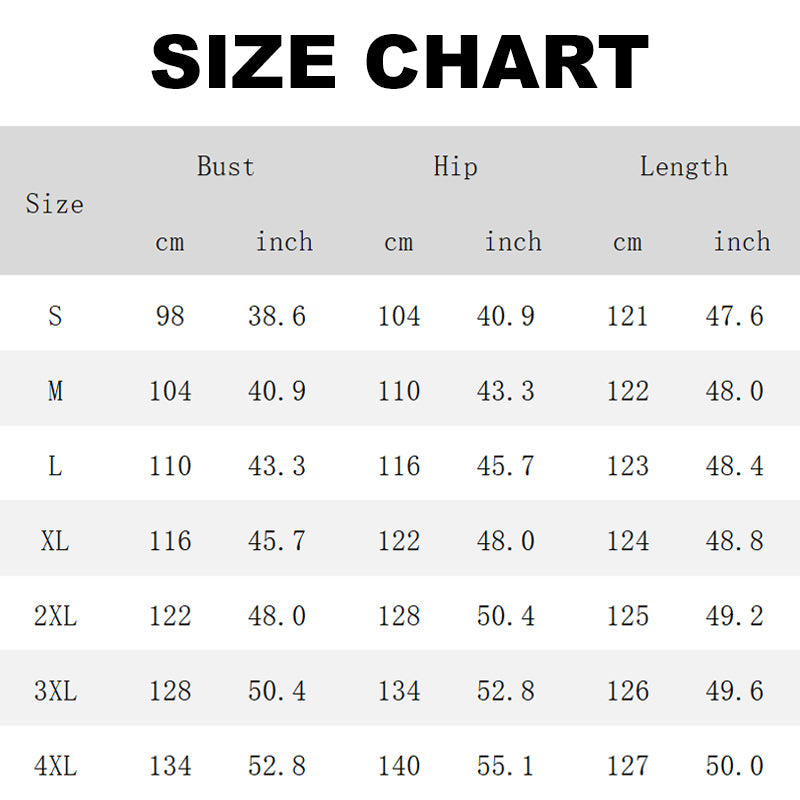
Task: Select the XL size row label
Action: 55,541
